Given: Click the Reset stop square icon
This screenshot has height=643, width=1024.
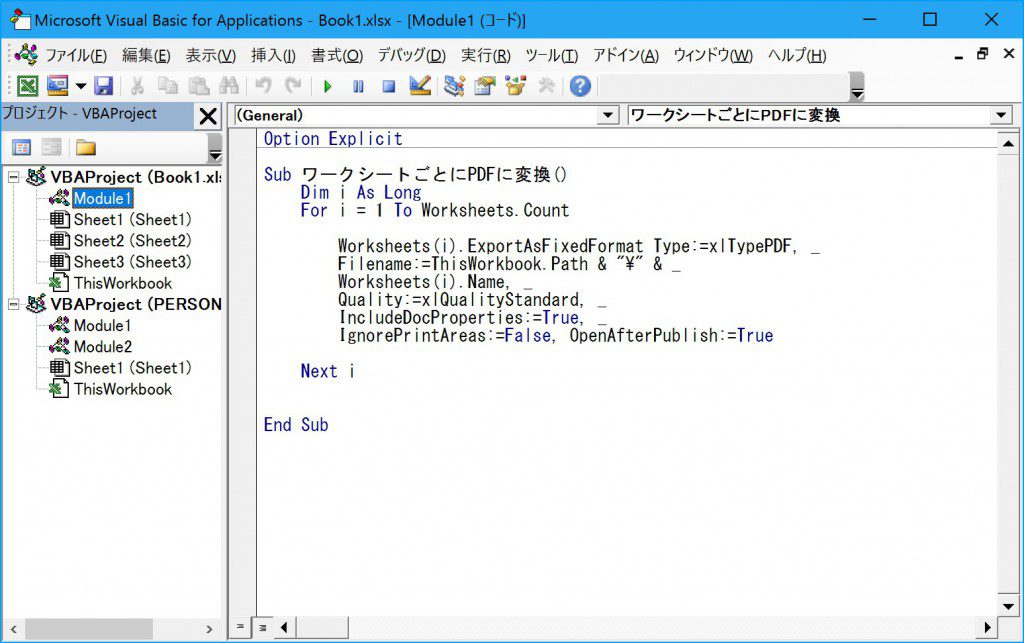Looking at the screenshot, I should click(389, 86).
